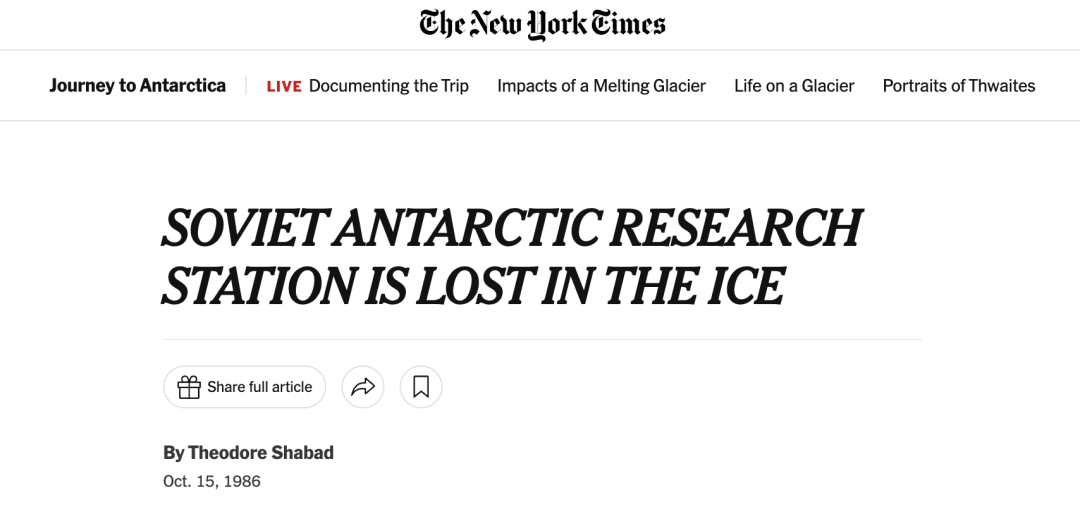
Task: Click author name Theodore Shabad
Action: tap(261, 453)
